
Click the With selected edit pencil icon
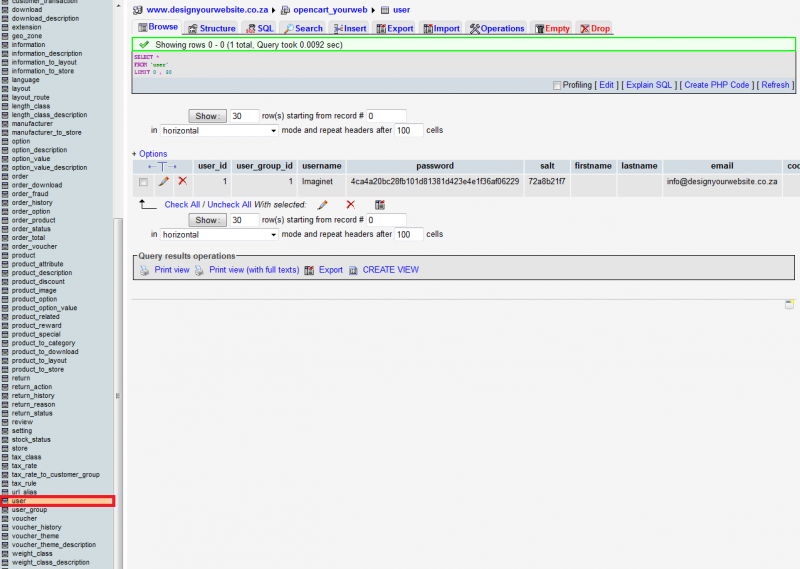tap(322, 205)
